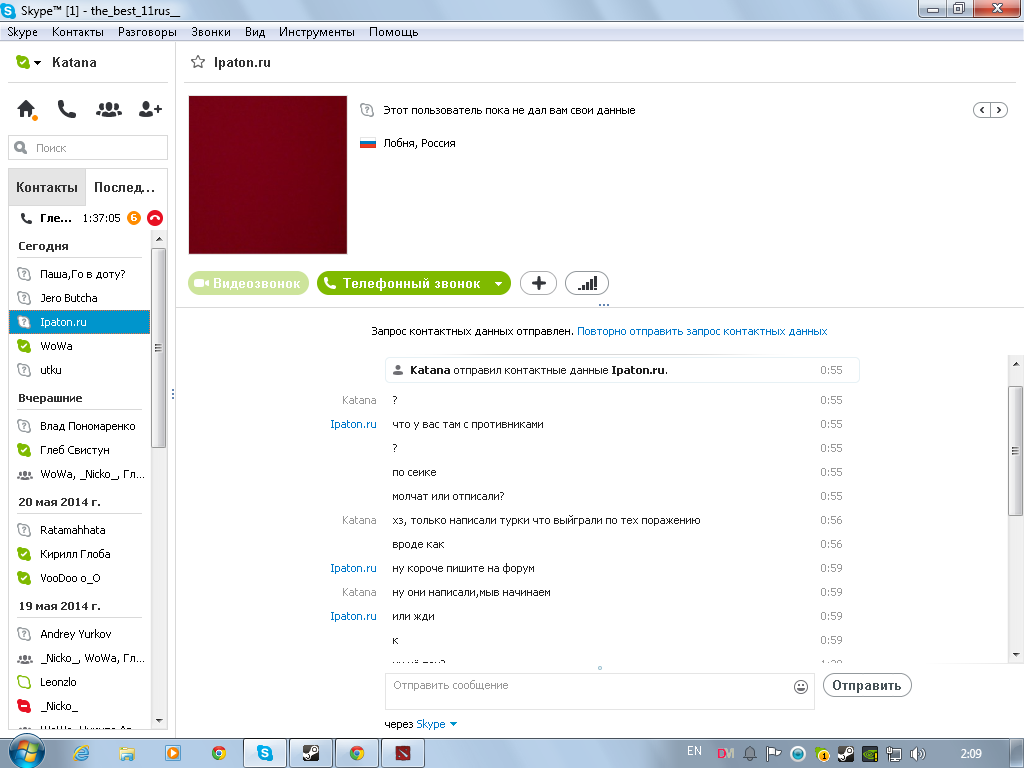This screenshot has width=1024, height=768.
Task: Click the system clock 2:09
Action: click(x=971, y=754)
